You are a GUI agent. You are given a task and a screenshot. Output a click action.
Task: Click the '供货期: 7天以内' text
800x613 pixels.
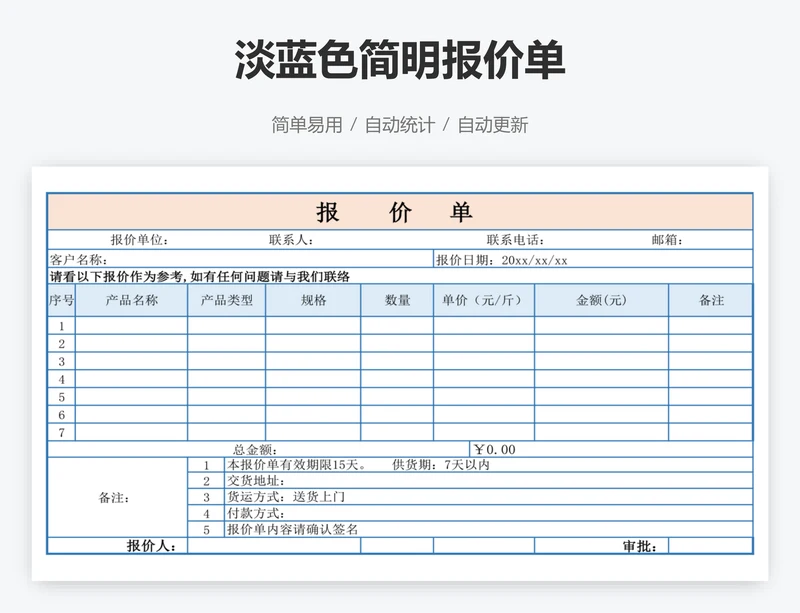pos(441,465)
